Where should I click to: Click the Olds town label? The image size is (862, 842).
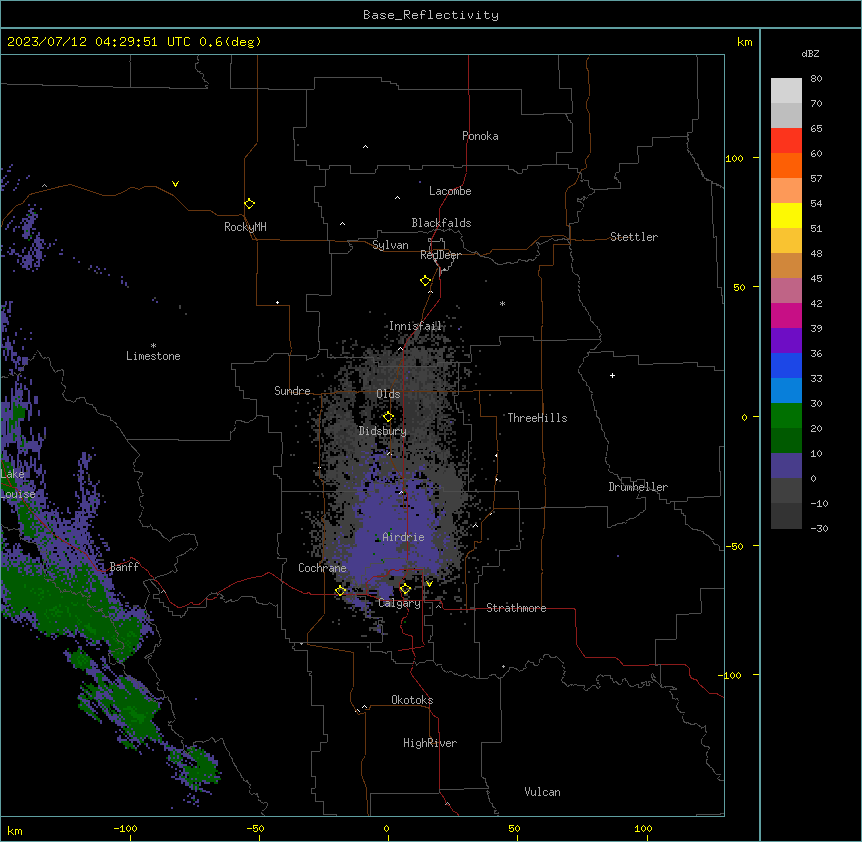click(x=388, y=394)
